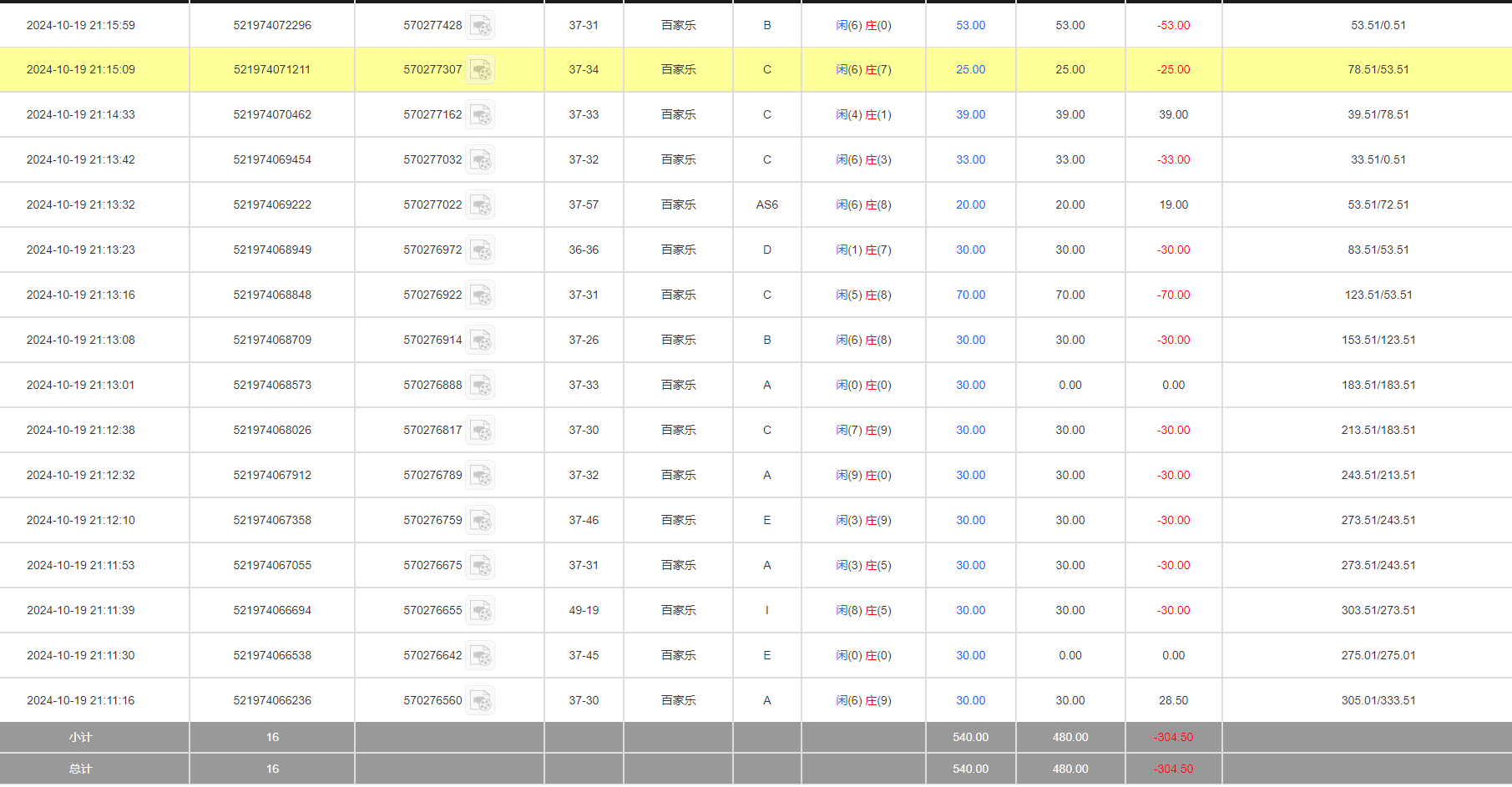Open the blue 39.00 bet amount link
This screenshot has width=1512, height=787.
click(970, 114)
